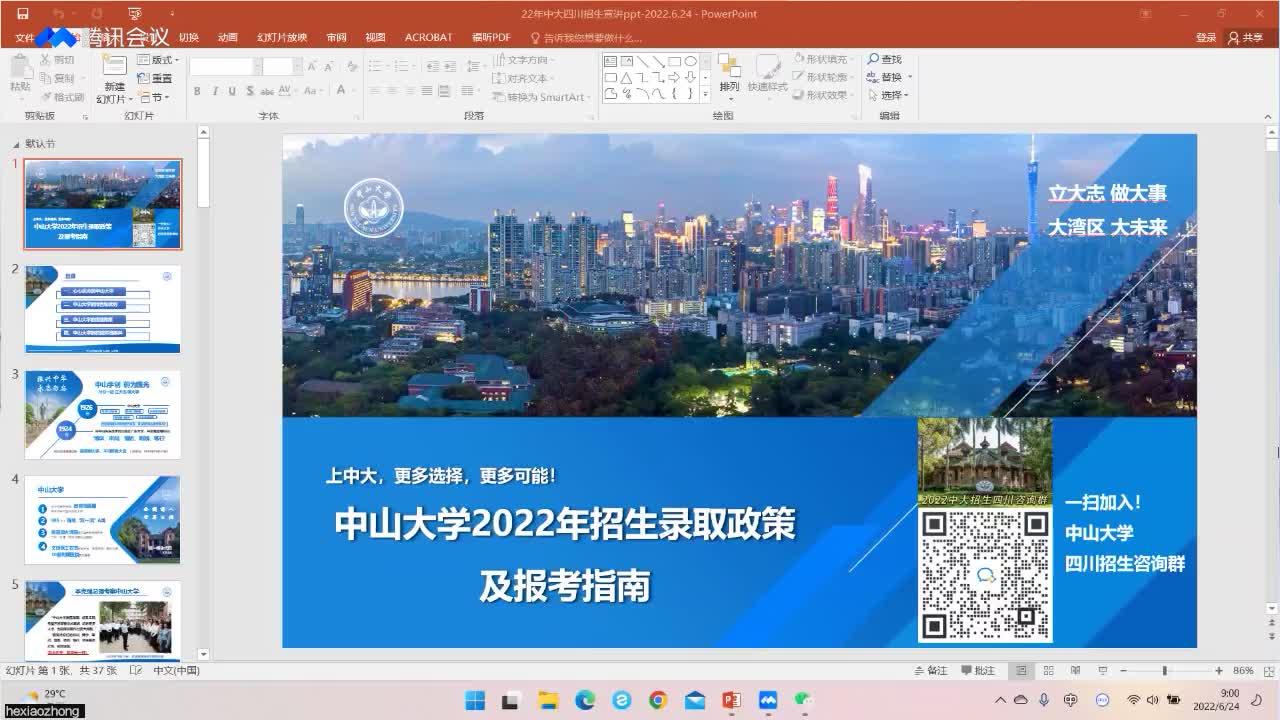Open Tencent Meeting from the taskbar
This screenshot has width=1280, height=720.
[x=768, y=700]
